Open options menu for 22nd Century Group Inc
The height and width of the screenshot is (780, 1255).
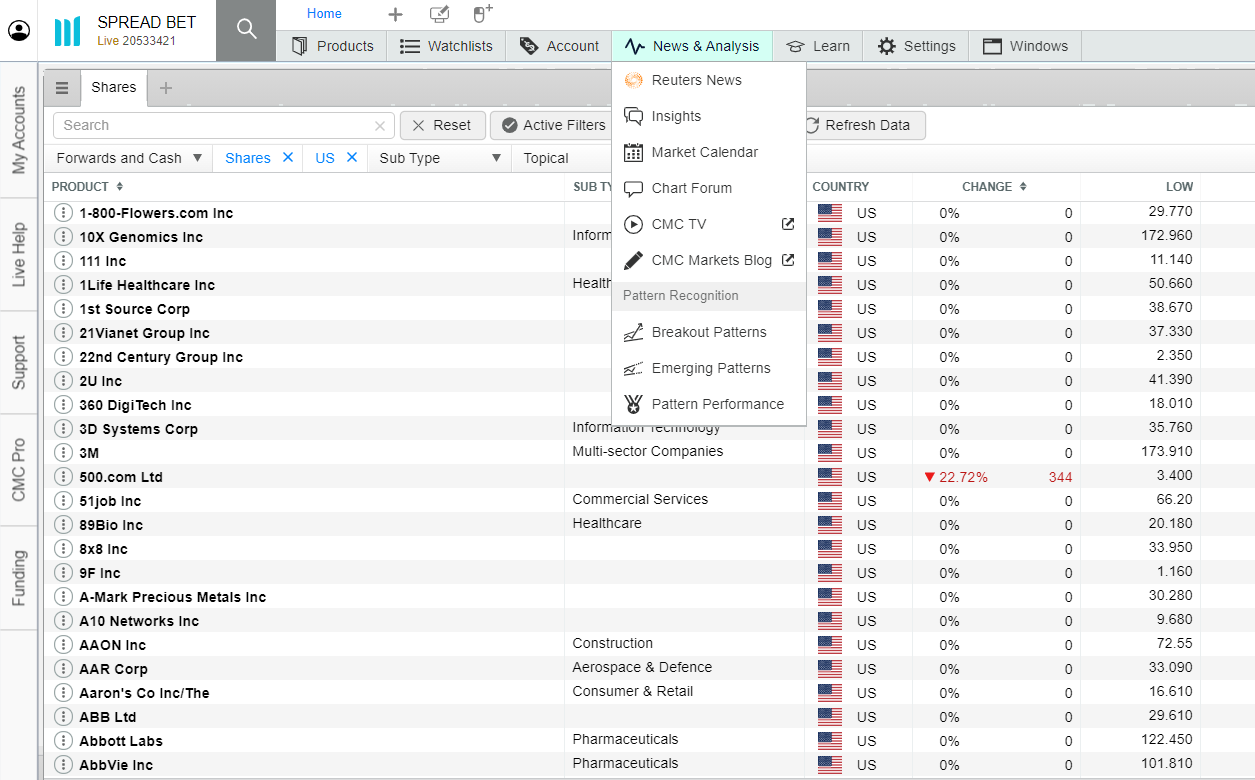63,356
